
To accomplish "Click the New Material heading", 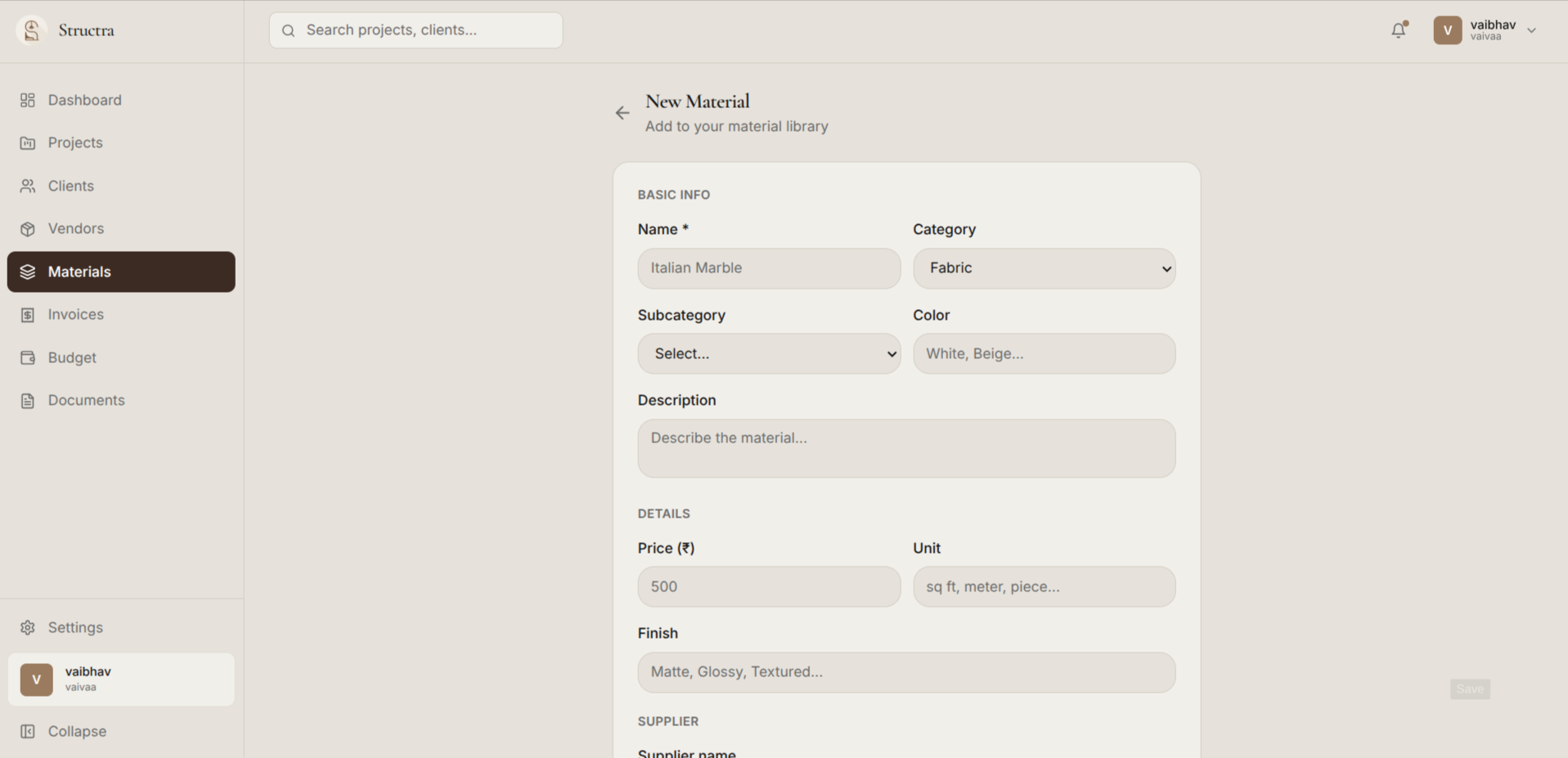I will pos(698,101).
